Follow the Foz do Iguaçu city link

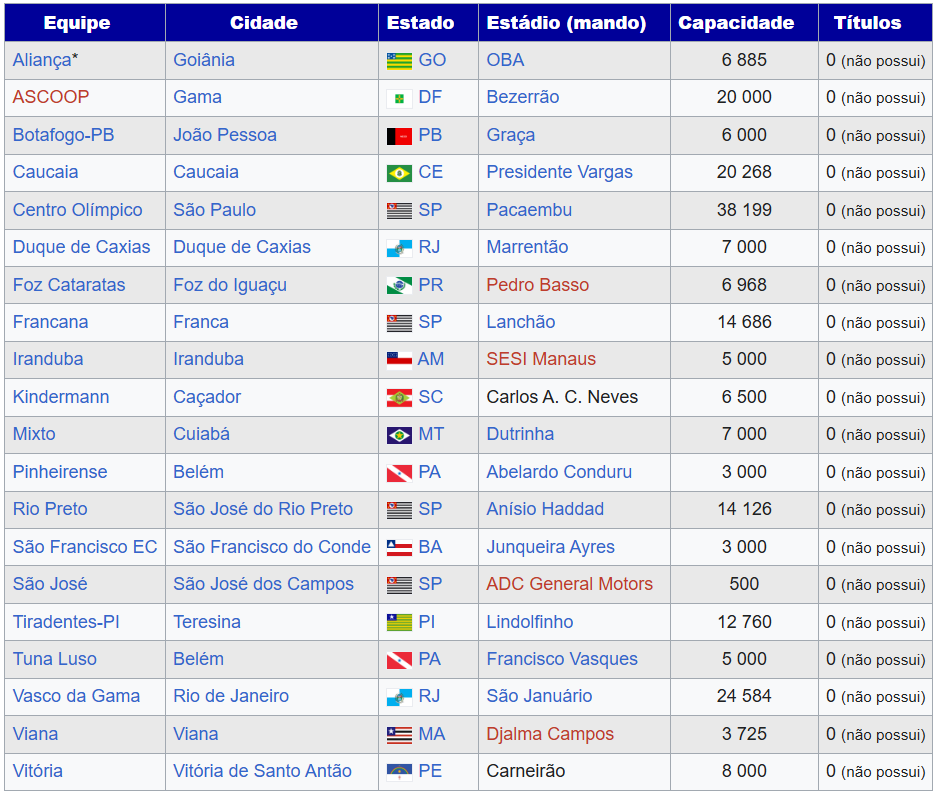click(x=230, y=285)
